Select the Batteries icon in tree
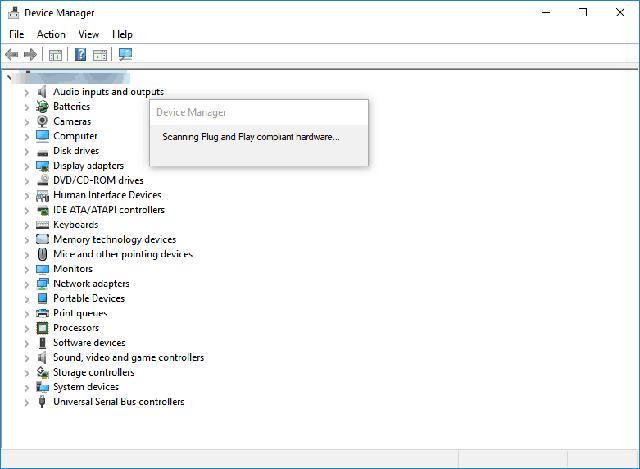 (42, 107)
